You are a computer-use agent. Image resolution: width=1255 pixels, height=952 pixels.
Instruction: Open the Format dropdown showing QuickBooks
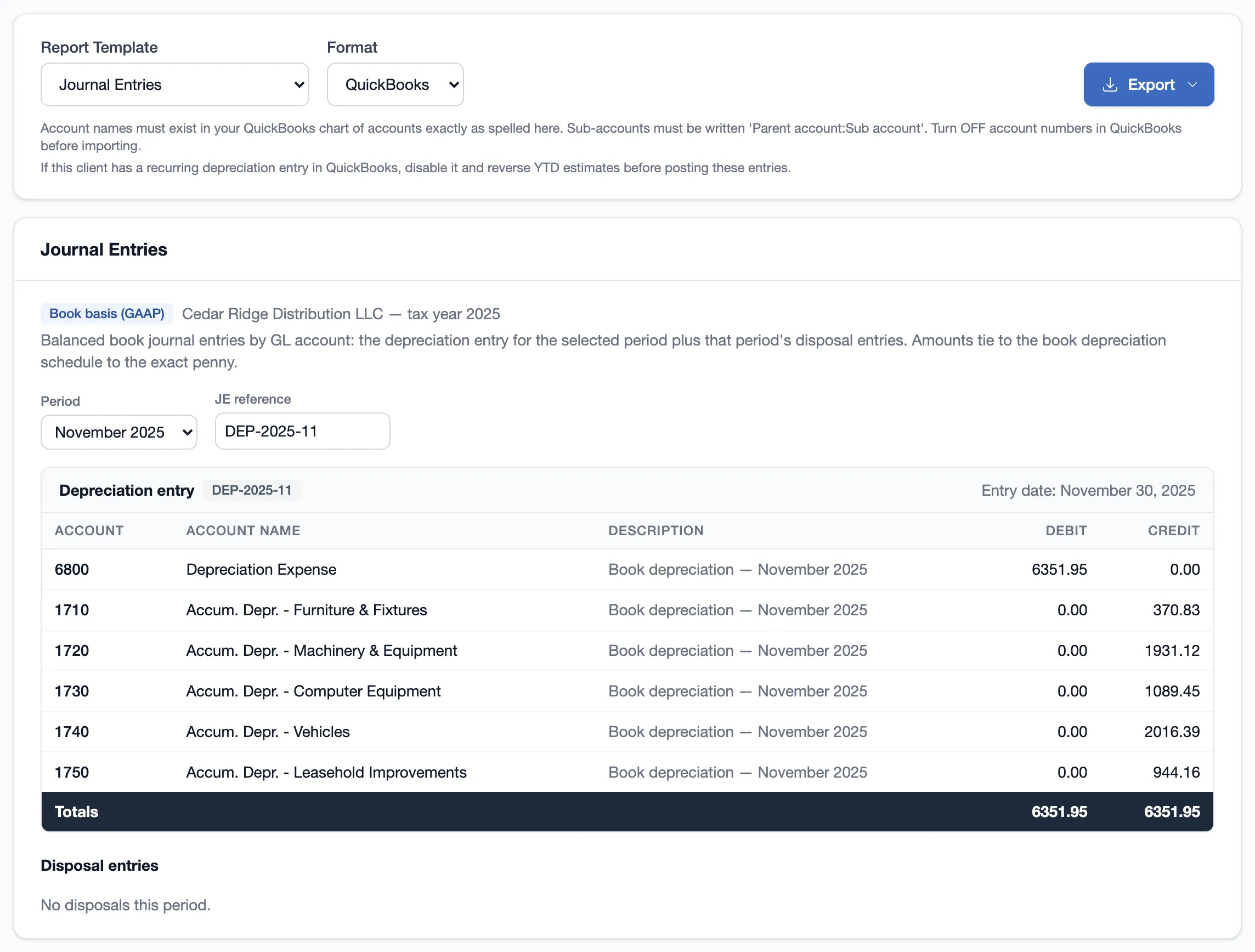click(395, 84)
